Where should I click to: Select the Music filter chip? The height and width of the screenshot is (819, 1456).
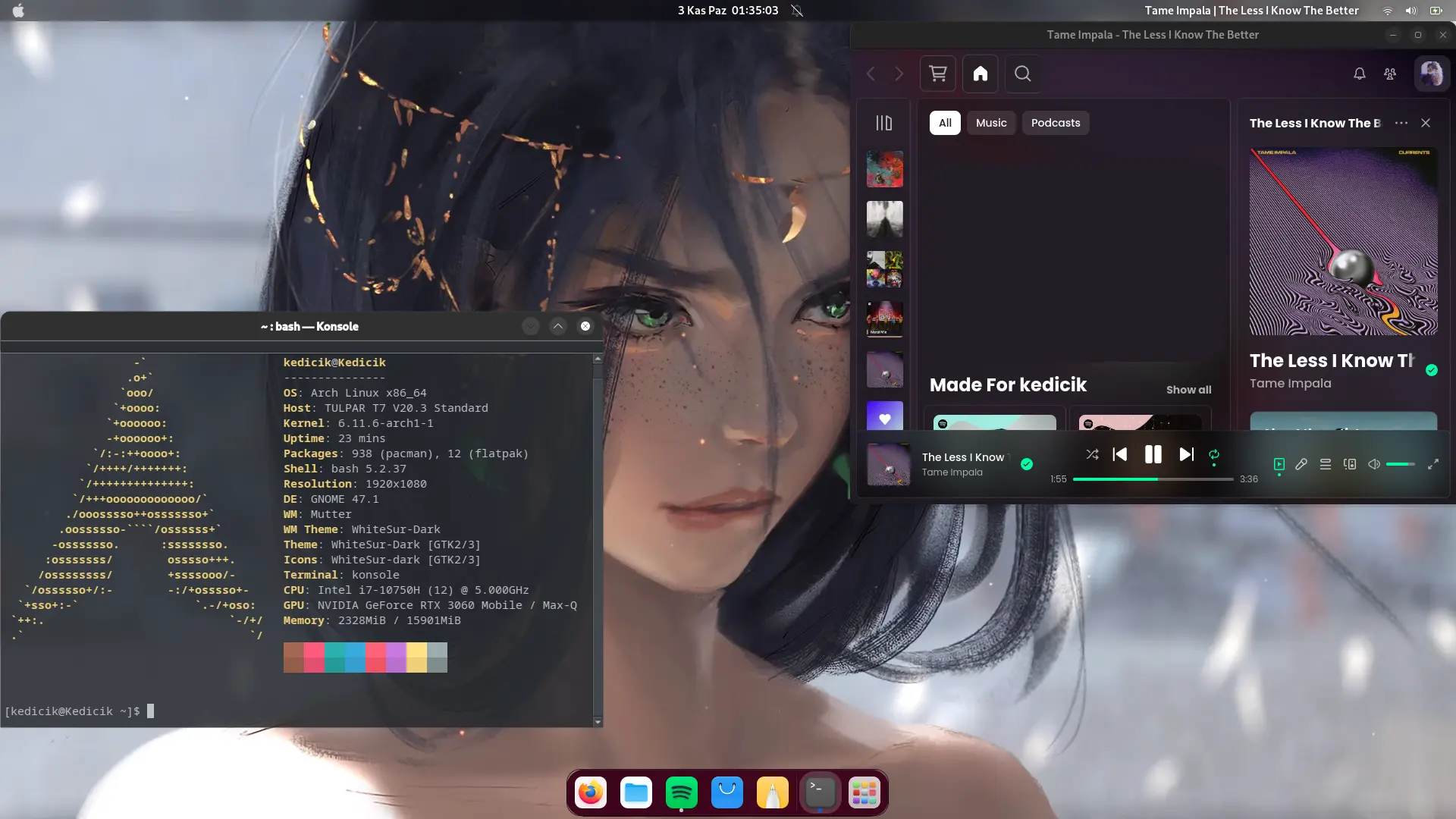coord(991,123)
